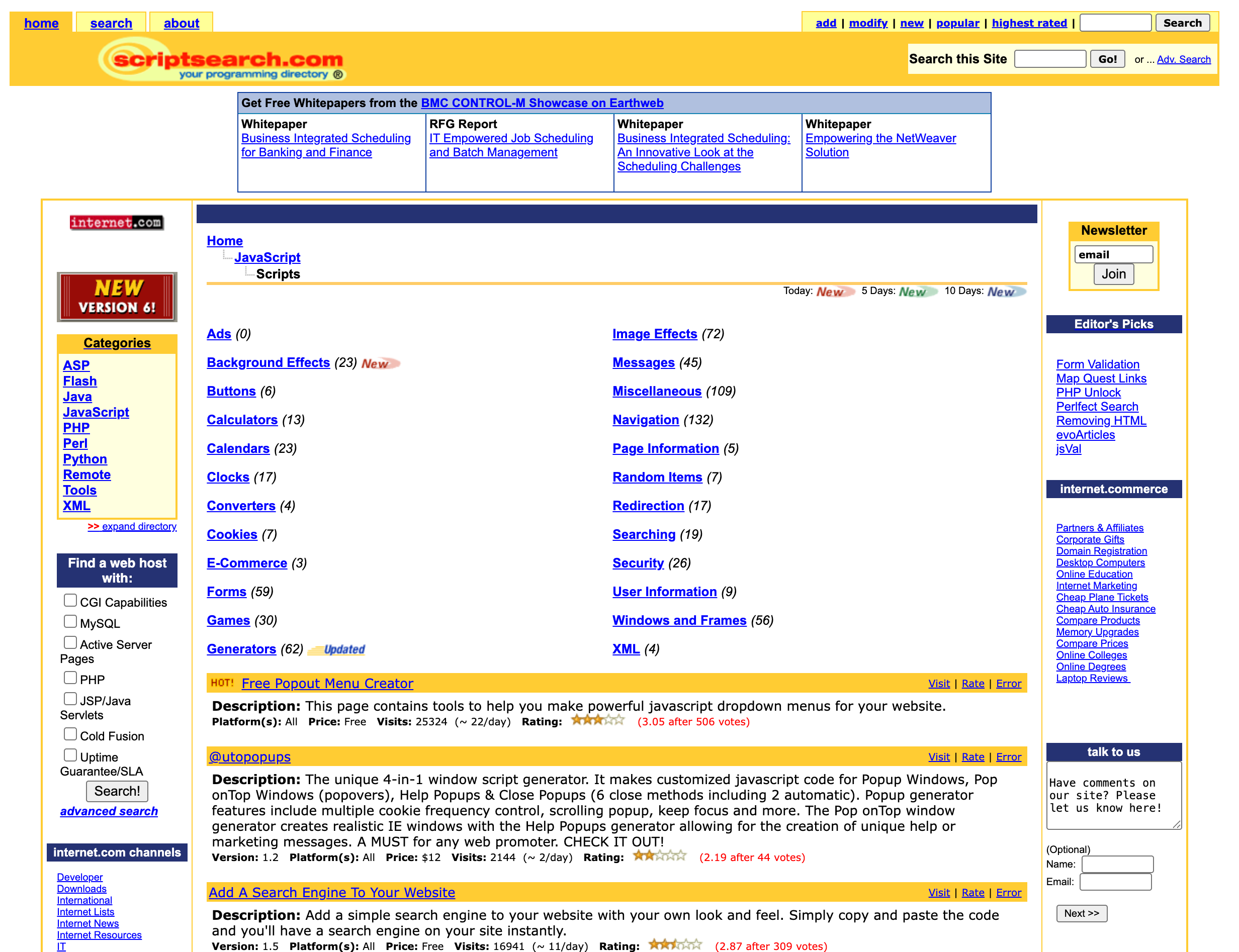Open the Free Popout Menu Creator listing

(x=328, y=684)
